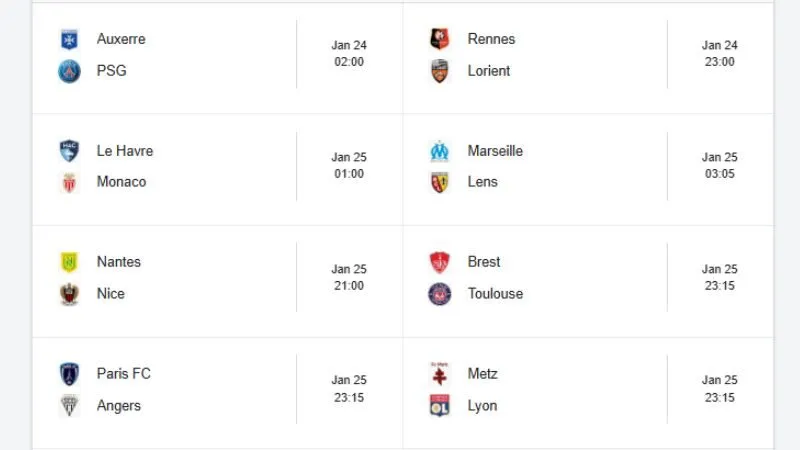Click the Lyon club crest icon

[x=440, y=406]
